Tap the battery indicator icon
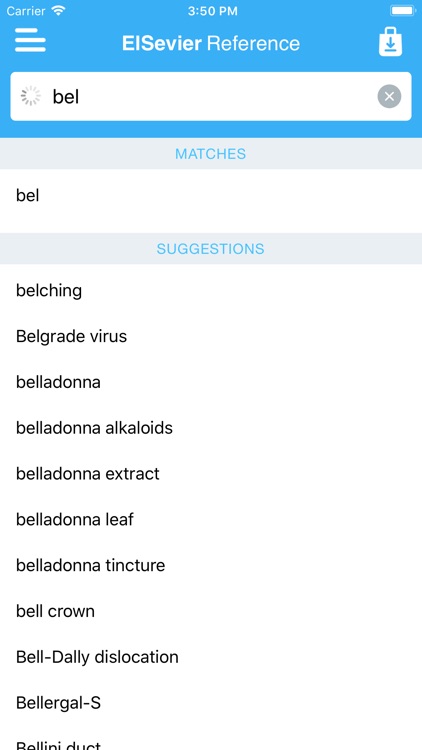 click(x=403, y=11)
